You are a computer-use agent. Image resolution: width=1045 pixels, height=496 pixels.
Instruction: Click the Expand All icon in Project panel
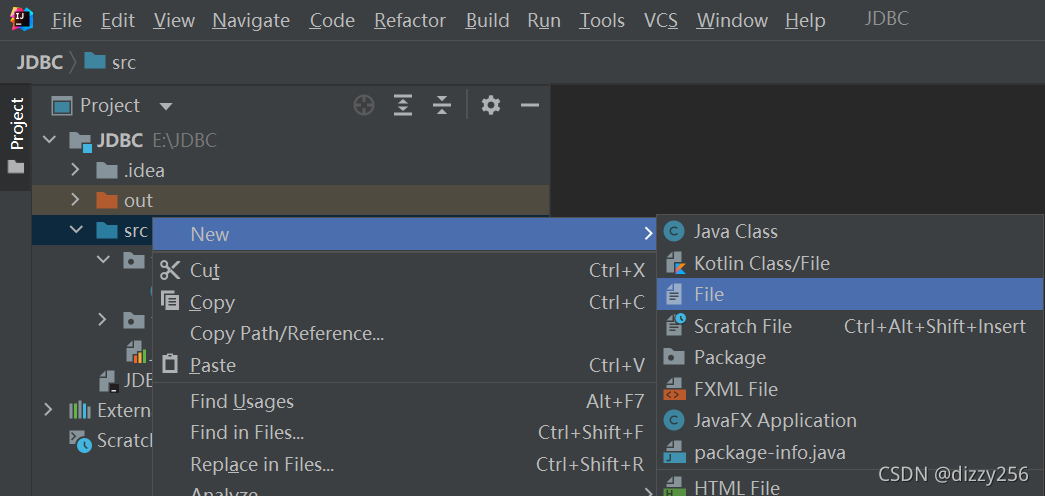tap(403, 105)
